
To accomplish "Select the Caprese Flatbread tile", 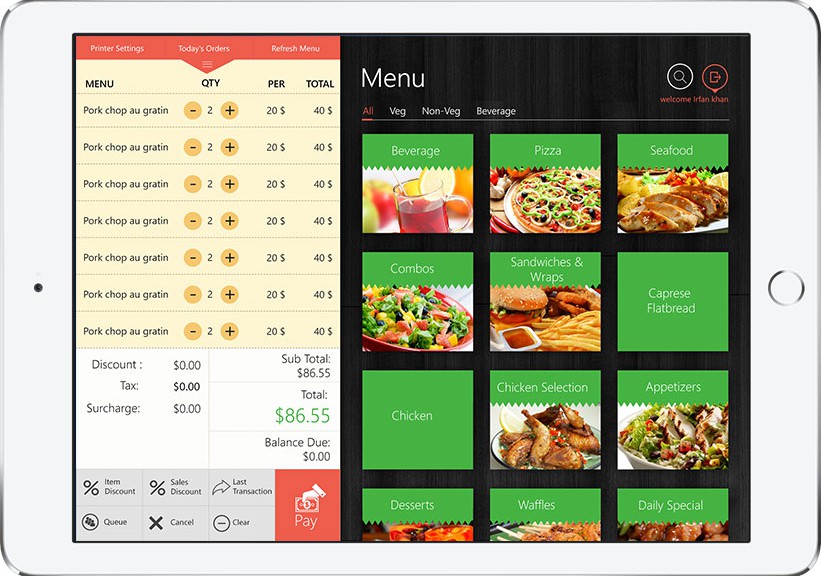I will [673, 302].
